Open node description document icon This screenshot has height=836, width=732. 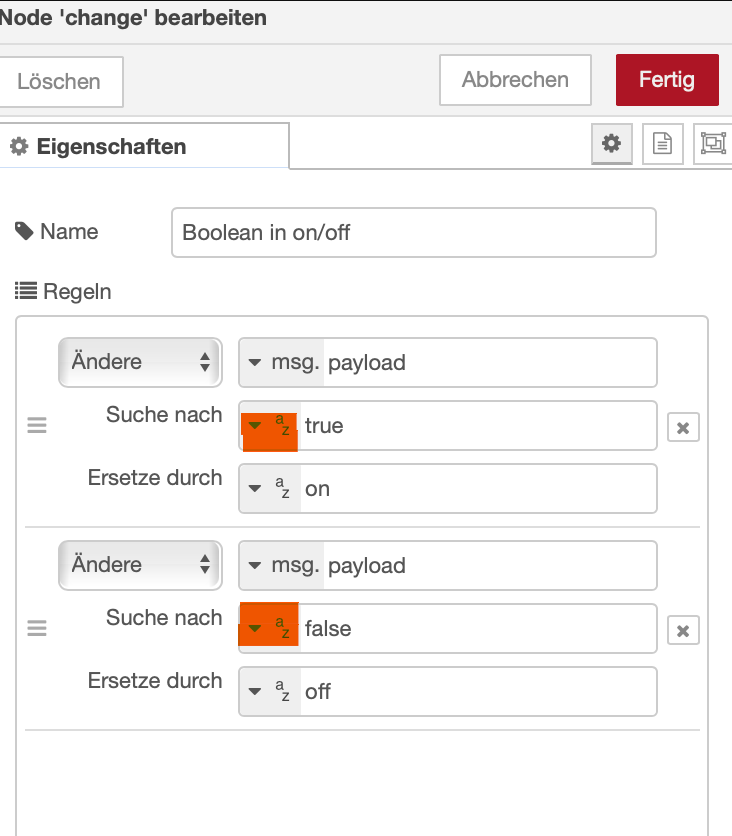tap(662, 144)
